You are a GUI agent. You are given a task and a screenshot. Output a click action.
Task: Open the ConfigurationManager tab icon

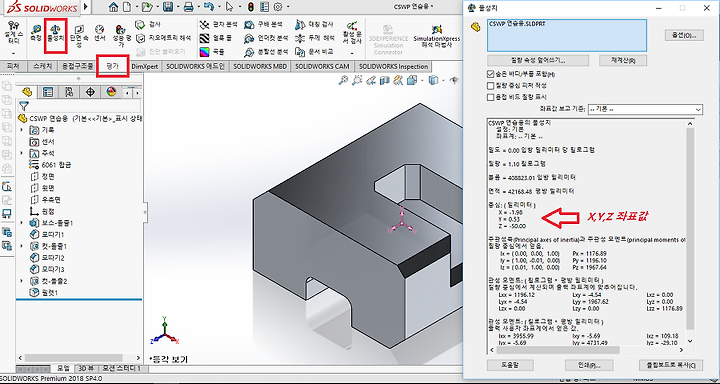point(69,92)
